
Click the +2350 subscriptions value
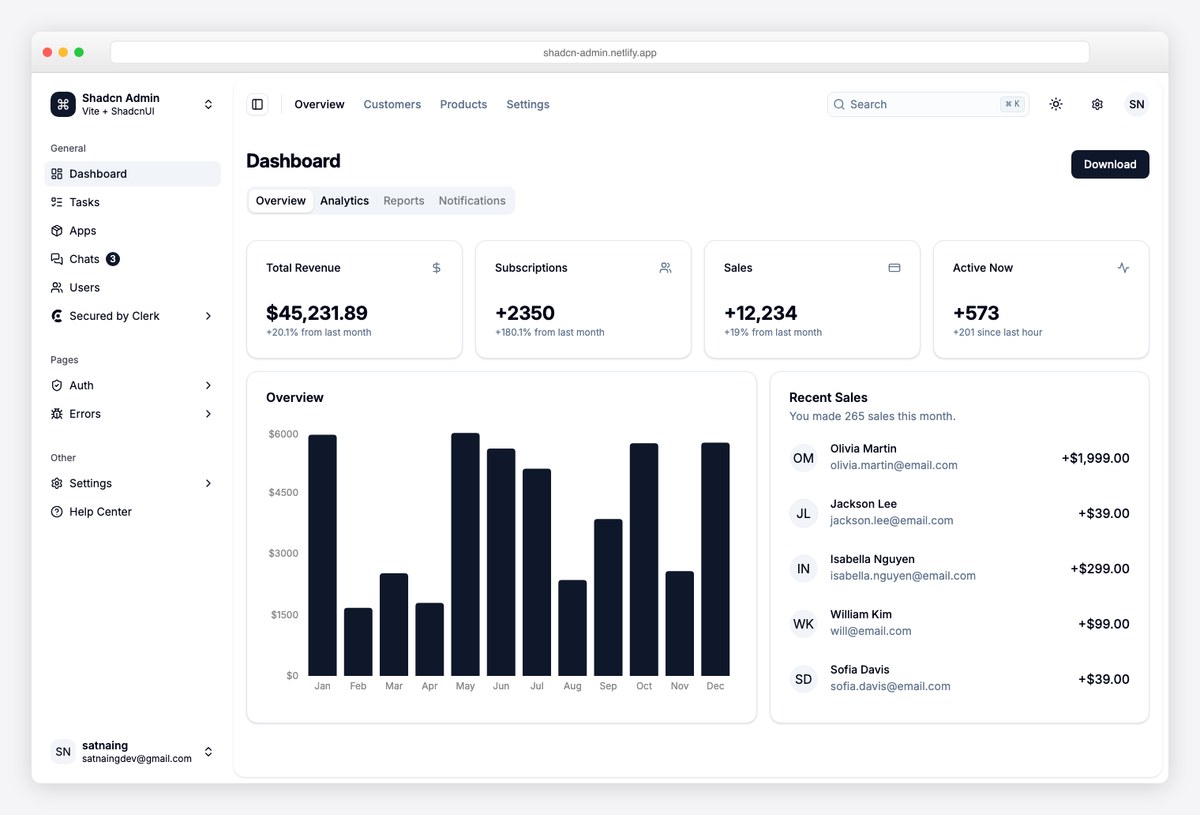[x=525, y=313]
